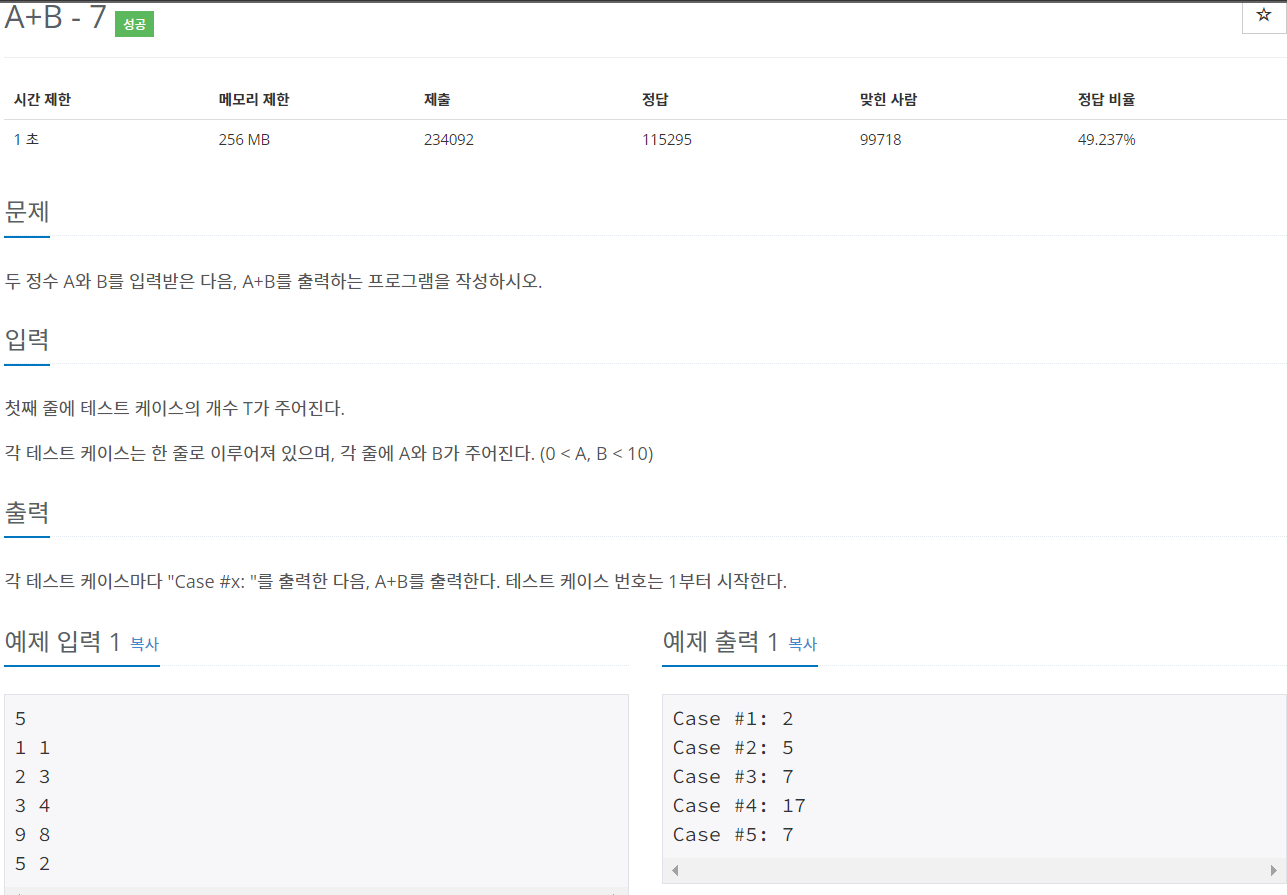
Task: Copy 예제 입력 1 using its 복사 link
Action: pos(143,646)
